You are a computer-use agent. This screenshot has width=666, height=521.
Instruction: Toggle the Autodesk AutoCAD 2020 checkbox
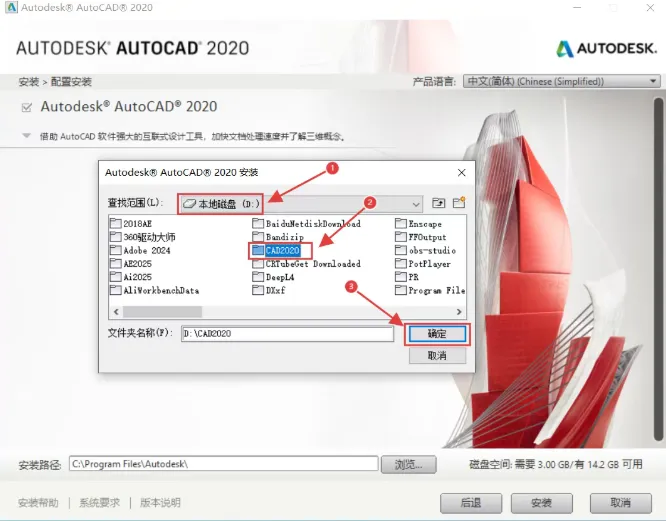click(x=26, y=107)
